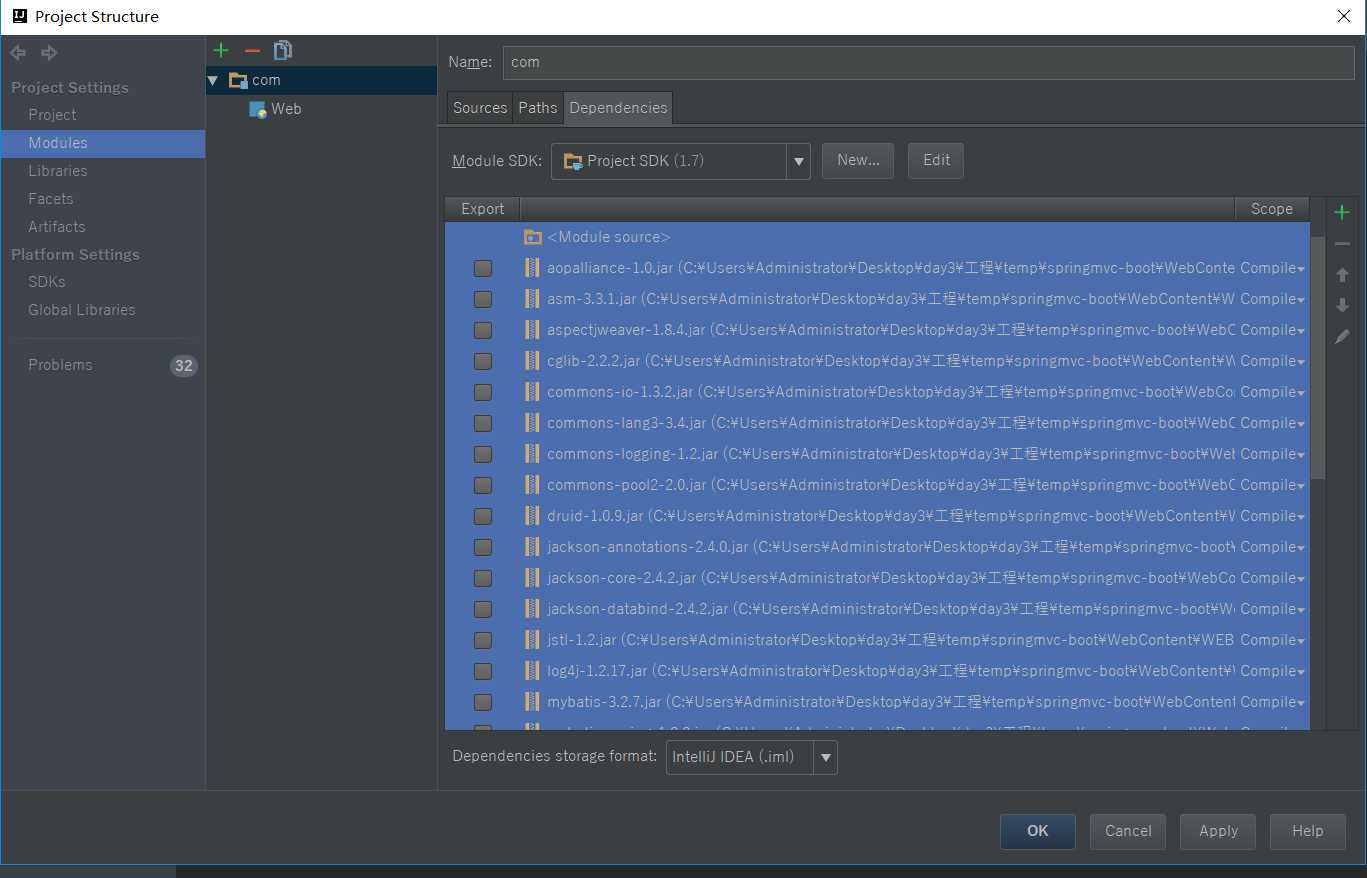Click jar icon of jstl-1.2.jar

(533, 640)
